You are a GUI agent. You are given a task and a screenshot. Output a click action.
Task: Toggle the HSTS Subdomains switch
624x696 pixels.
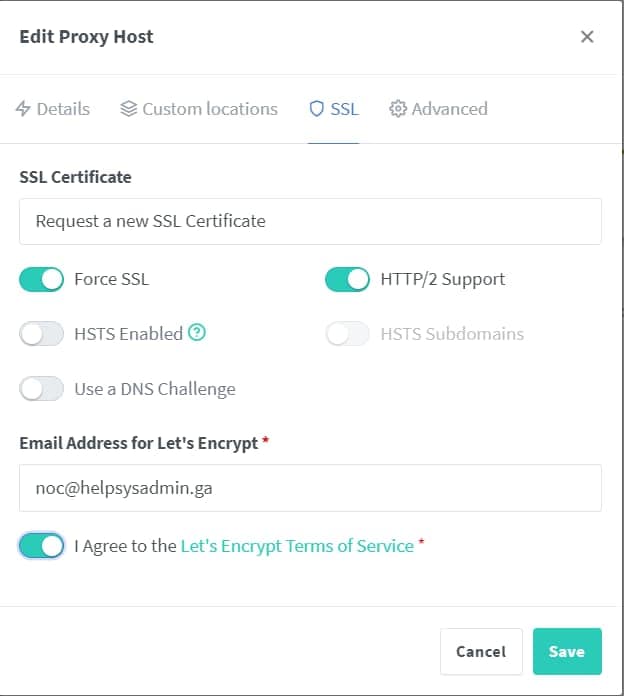coord(348,334)
